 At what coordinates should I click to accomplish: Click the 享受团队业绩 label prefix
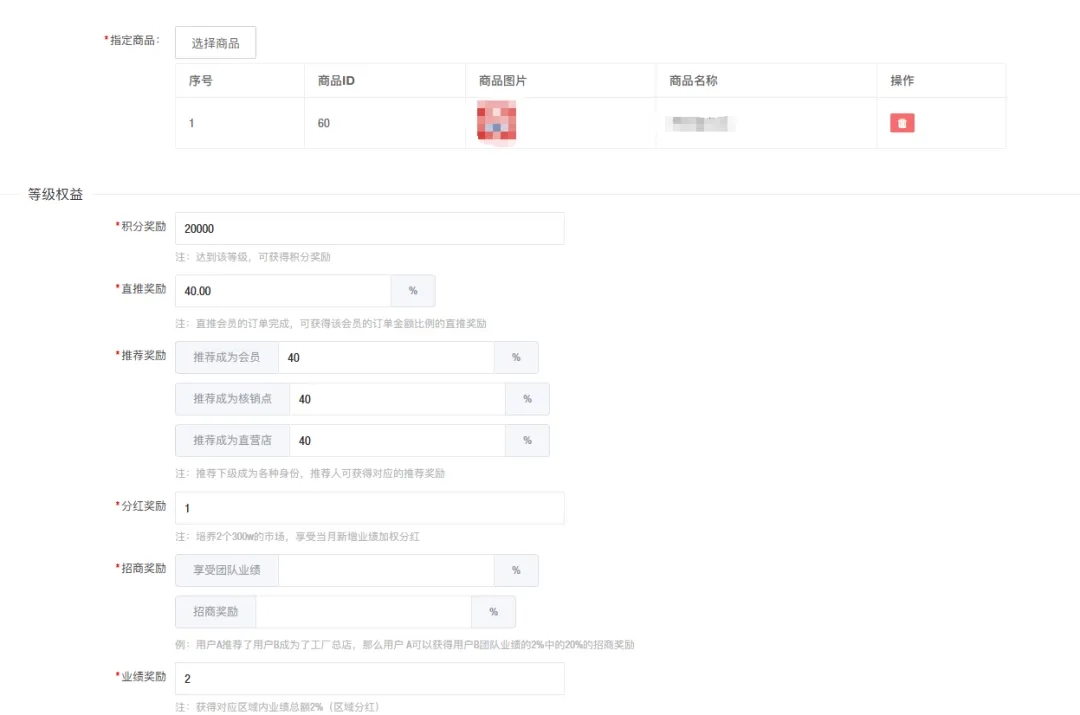[x=226, y=570]
